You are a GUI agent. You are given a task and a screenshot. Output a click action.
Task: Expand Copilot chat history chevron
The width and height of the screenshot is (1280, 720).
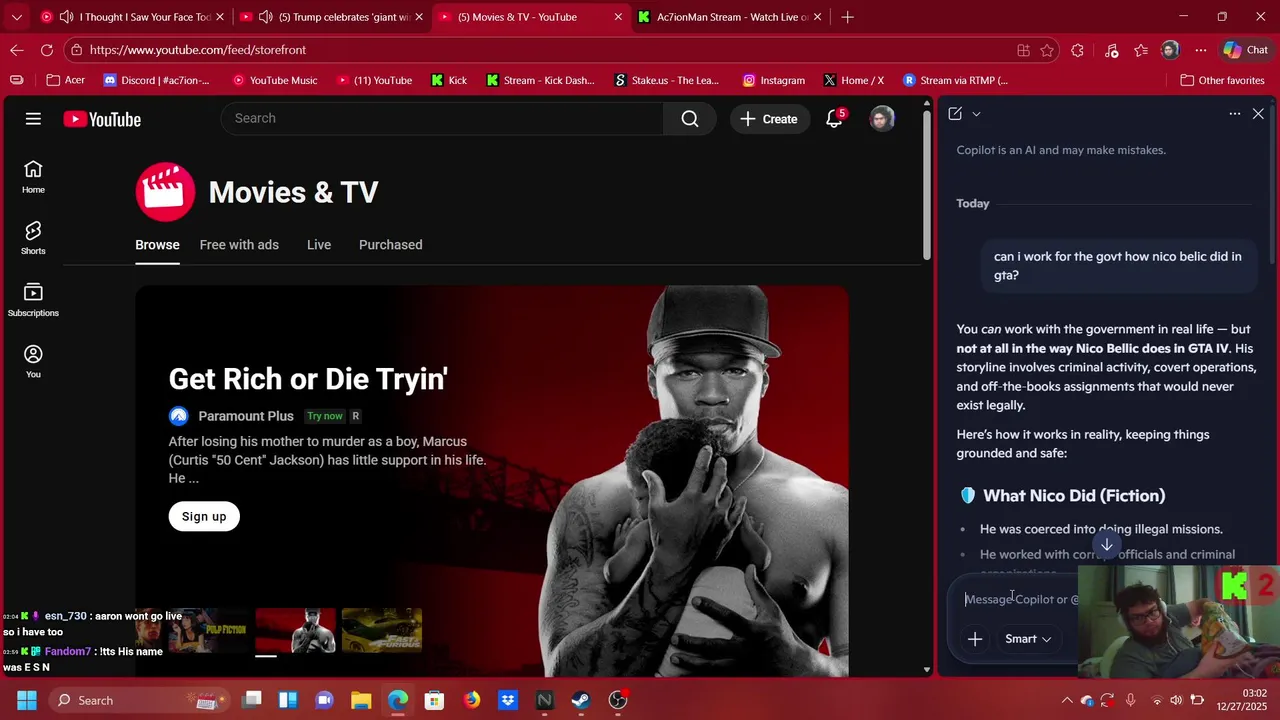pos(976,114)
